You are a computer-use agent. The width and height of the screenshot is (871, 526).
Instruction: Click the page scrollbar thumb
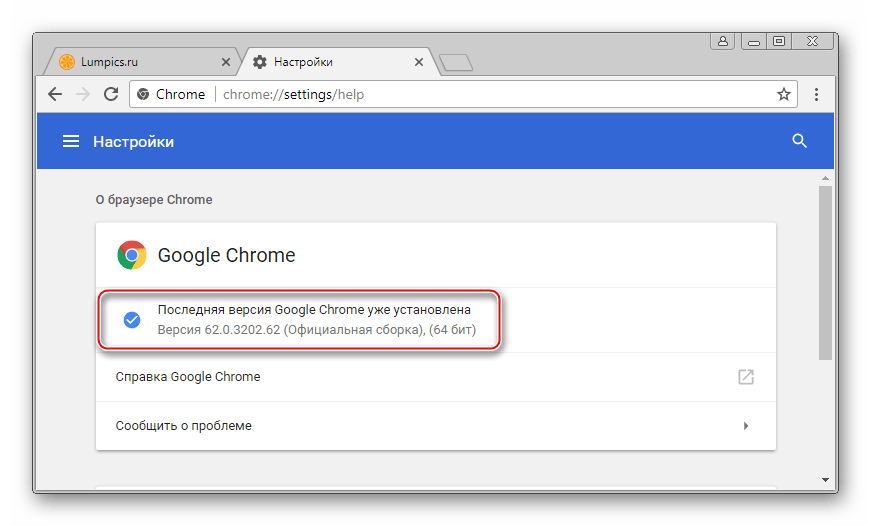[x=825, y=270]
